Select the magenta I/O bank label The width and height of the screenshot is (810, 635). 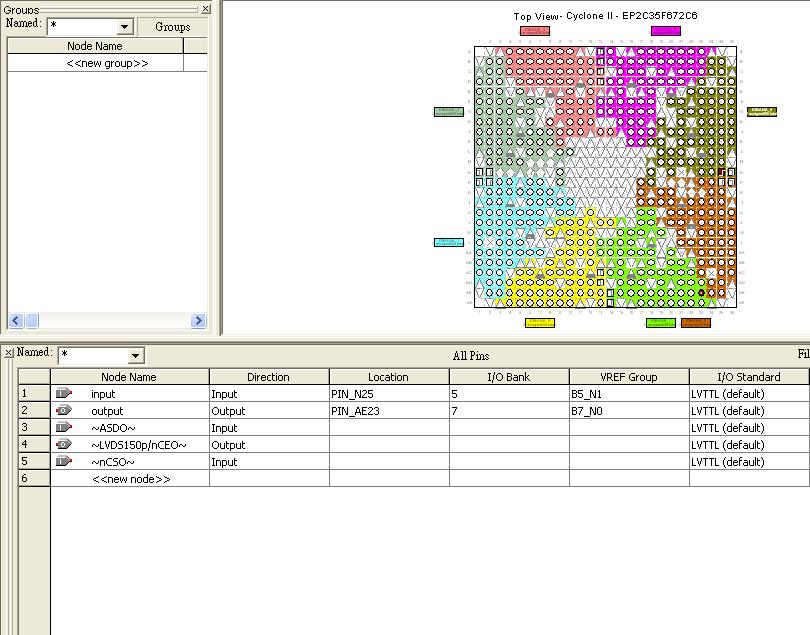pyautogui.click(x=665, y=31)
